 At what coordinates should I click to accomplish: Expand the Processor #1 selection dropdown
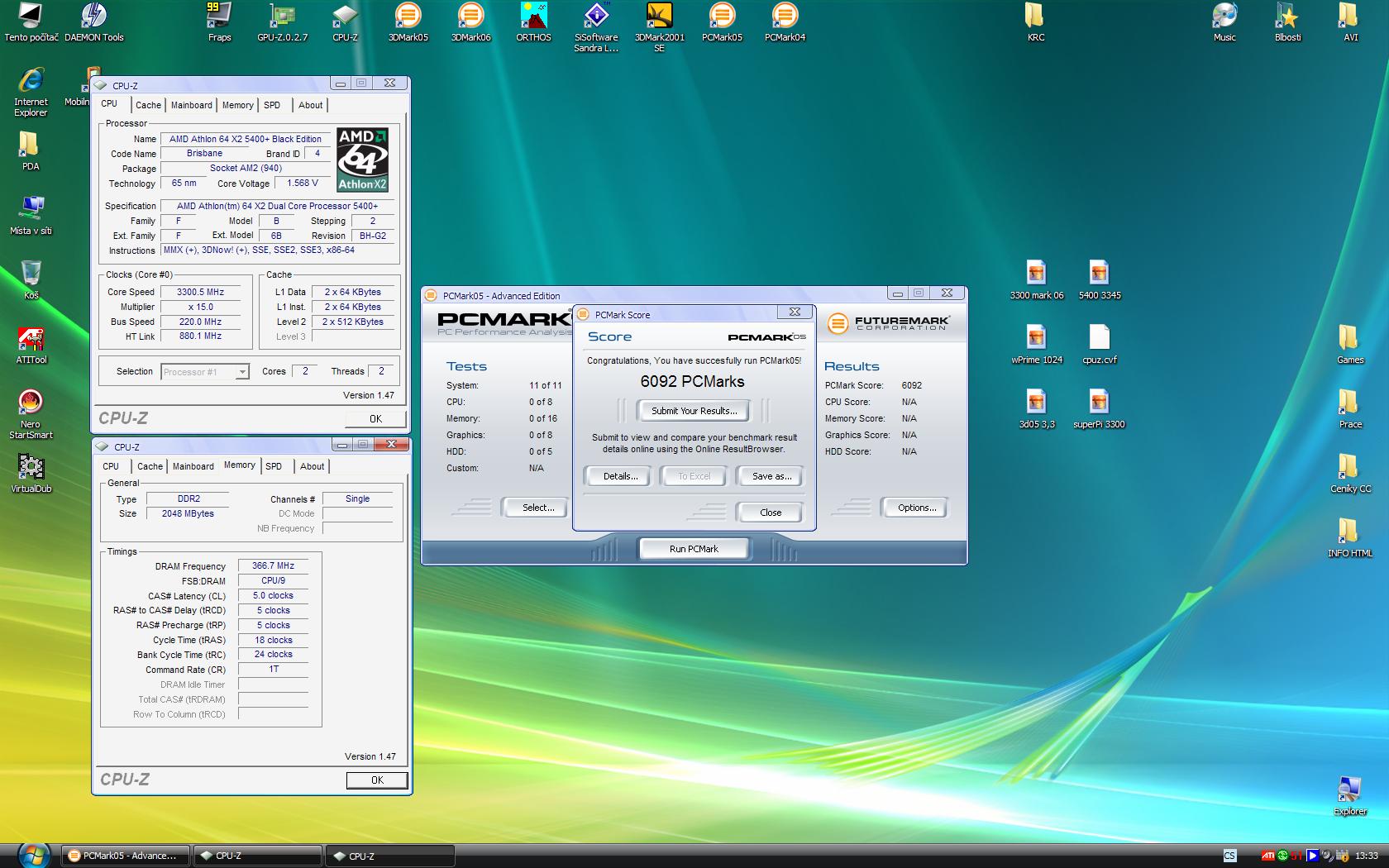241,372
